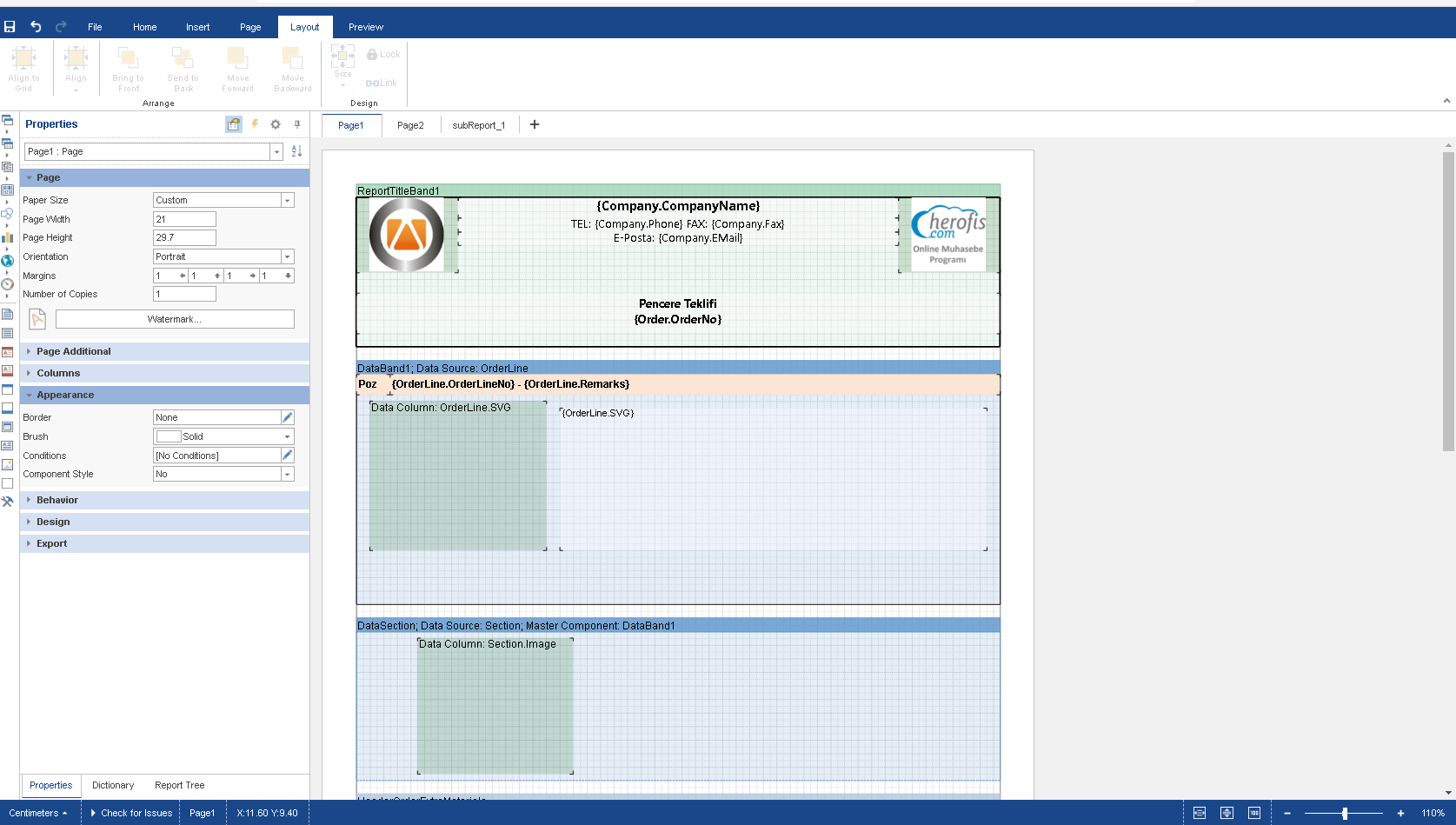Open the Shapes toolbox icon
This screenshot has height=825, width=1456.
click(x=7, y=213)
